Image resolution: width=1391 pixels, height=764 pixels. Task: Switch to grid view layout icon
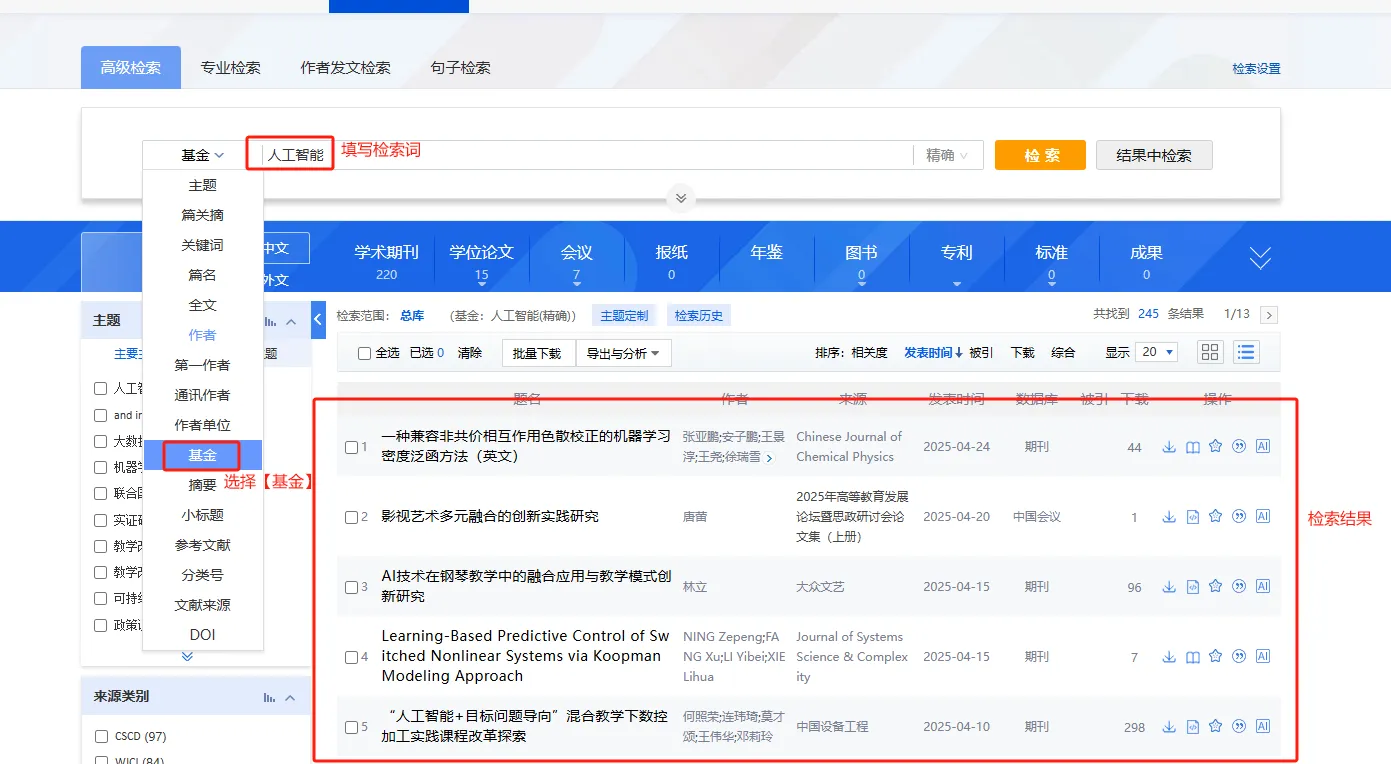pos(1210,352)
